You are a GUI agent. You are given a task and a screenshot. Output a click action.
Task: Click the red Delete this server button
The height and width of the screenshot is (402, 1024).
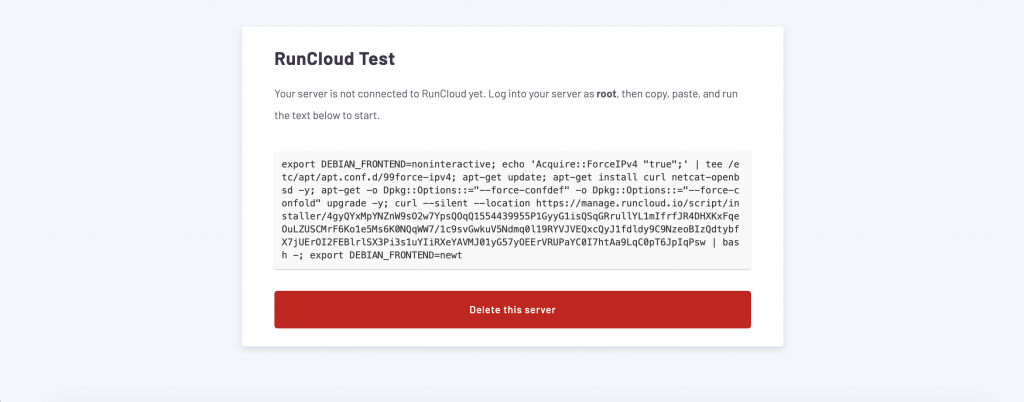[512, 309]
